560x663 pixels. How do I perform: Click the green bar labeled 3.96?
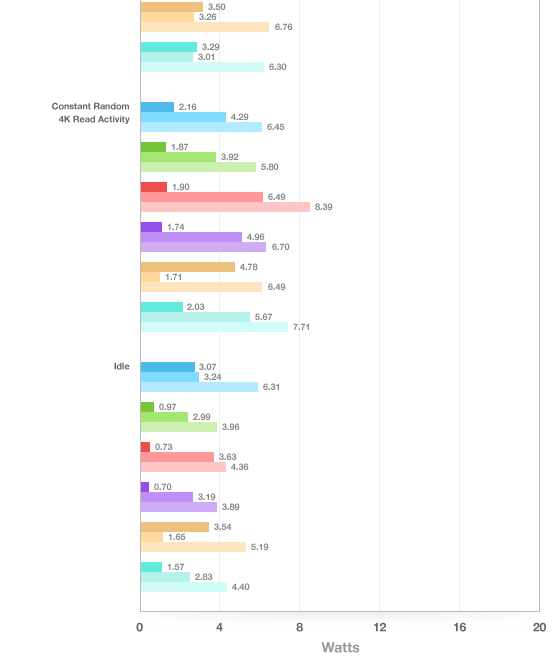tap(179, 427)
